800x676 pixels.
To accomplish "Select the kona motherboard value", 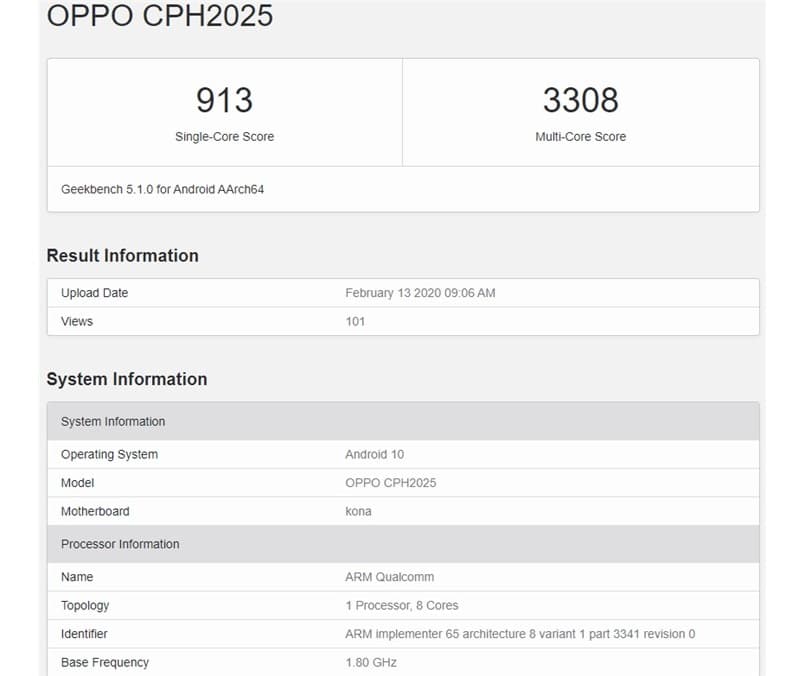I will click(x=358, y=511).
